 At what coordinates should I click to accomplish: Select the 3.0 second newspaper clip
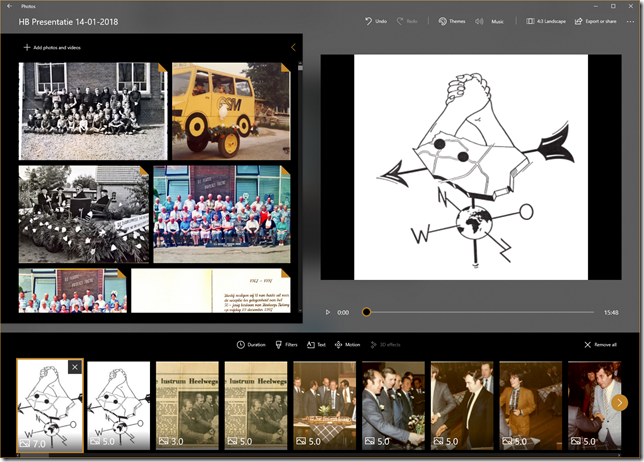click(x=185, y=405)
